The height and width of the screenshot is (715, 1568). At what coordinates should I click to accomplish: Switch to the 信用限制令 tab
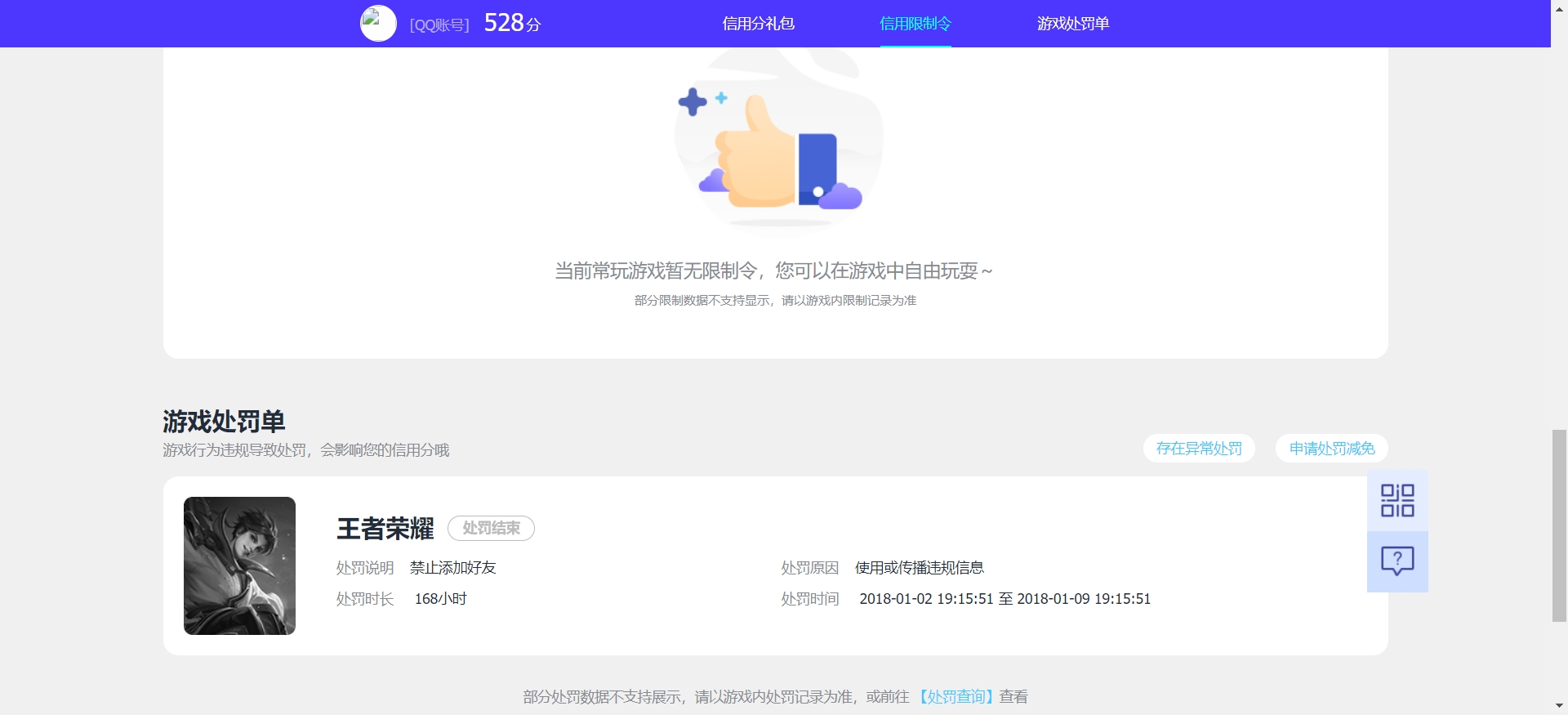(x=915, y=24)
